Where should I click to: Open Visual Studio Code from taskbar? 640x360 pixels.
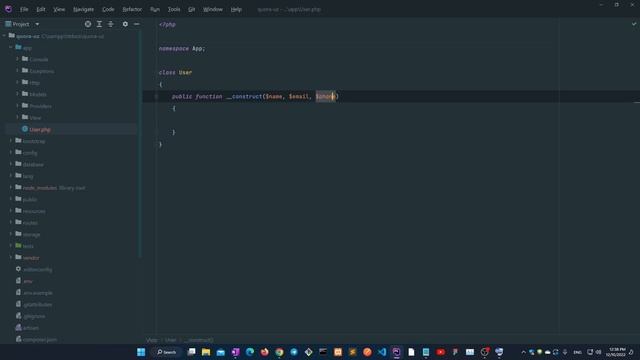coord(382,352)
